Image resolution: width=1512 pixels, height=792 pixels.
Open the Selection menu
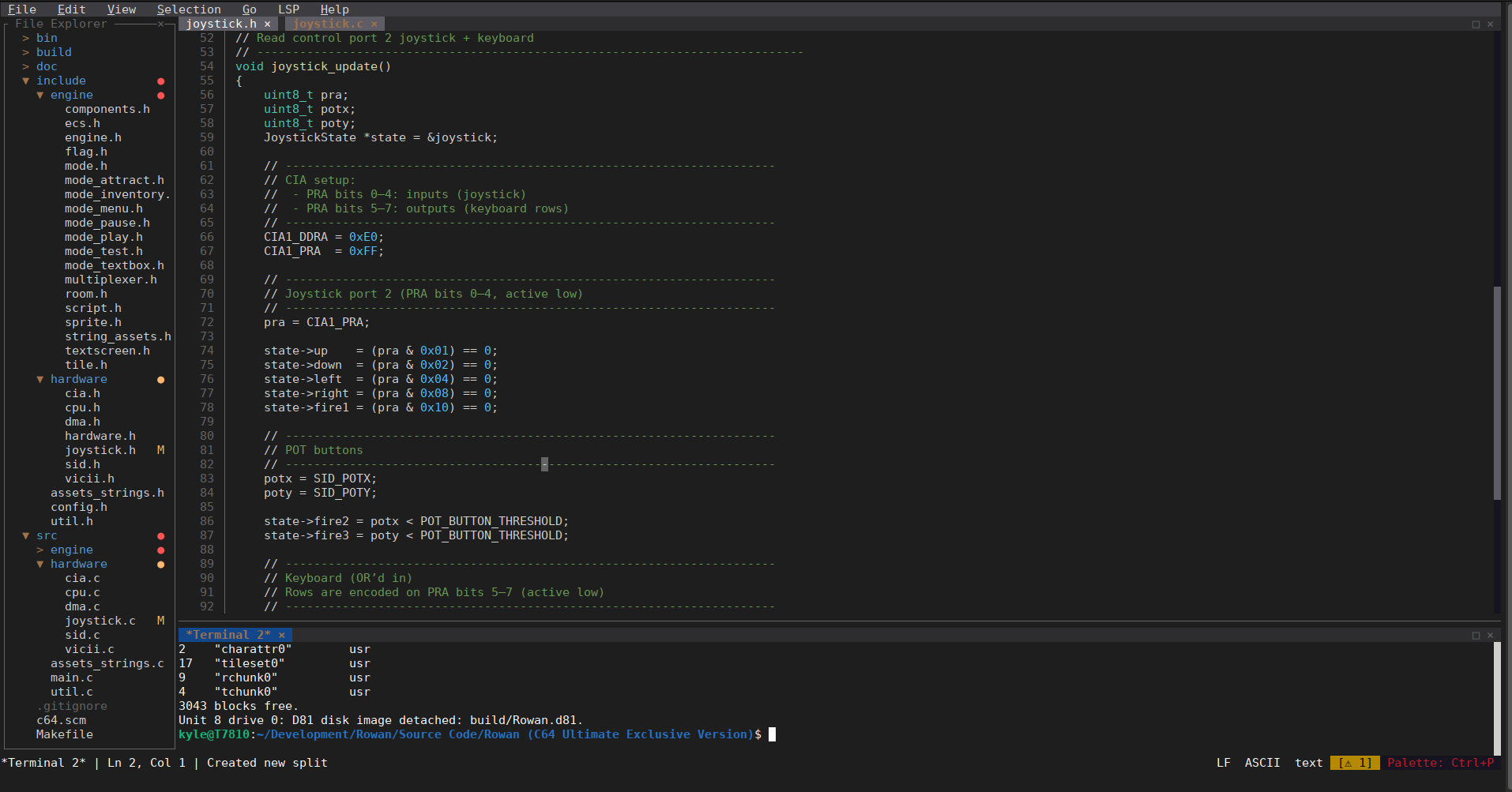pos(189,9)
